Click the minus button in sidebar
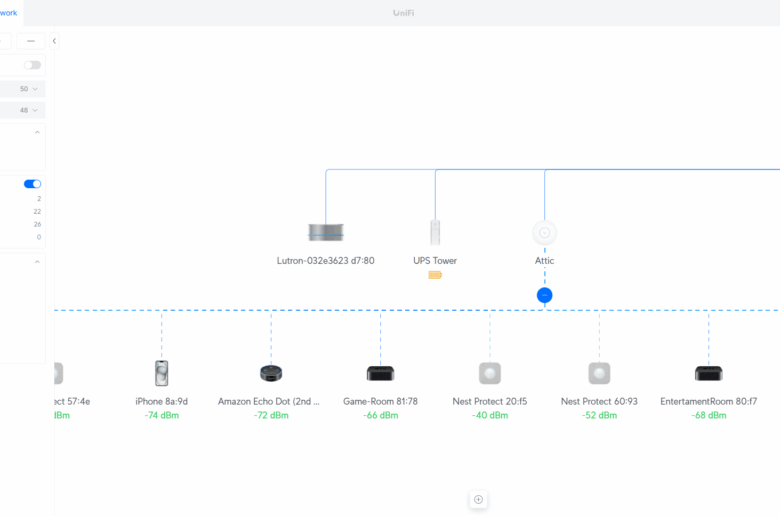780x516 pixels. pyautogui.click(x=31, y=41)
